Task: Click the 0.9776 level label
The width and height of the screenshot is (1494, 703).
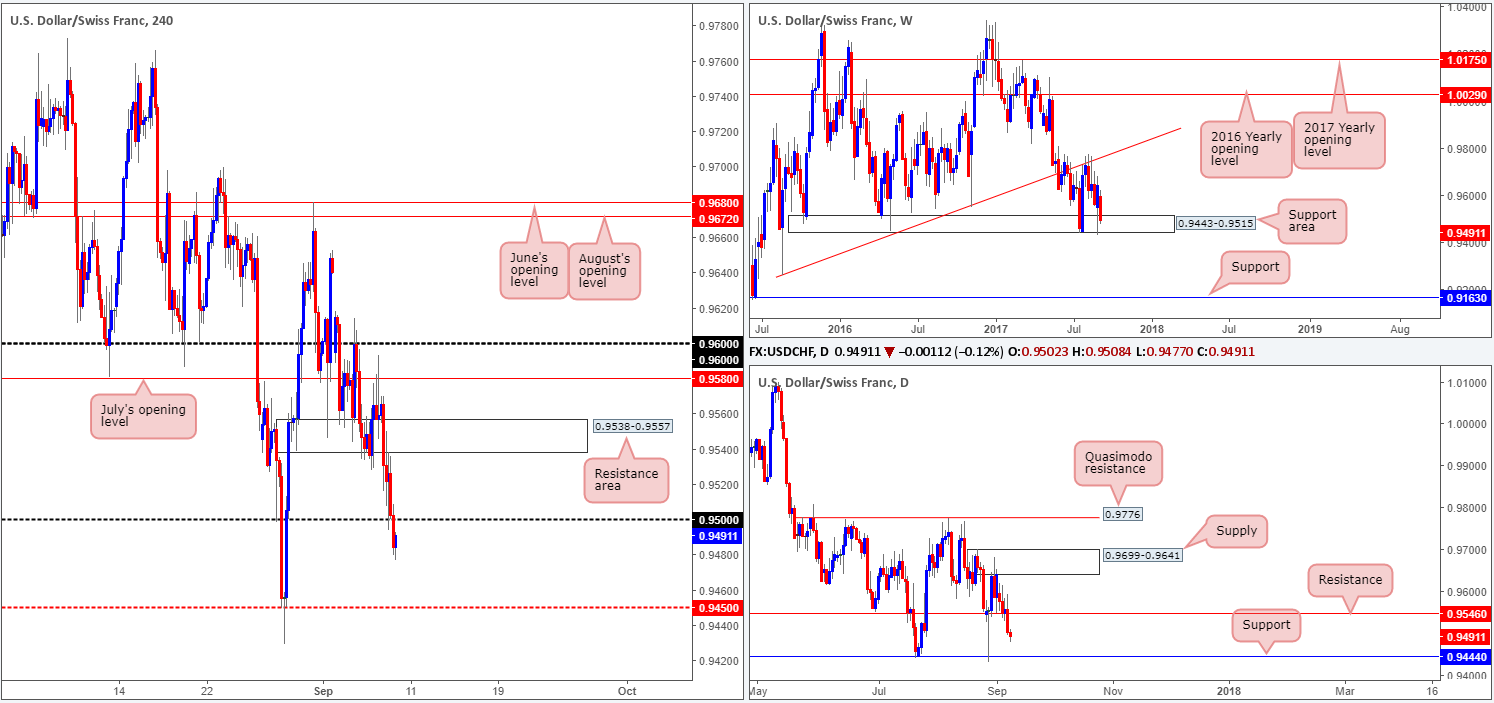Action: (x=1124, y=514)
